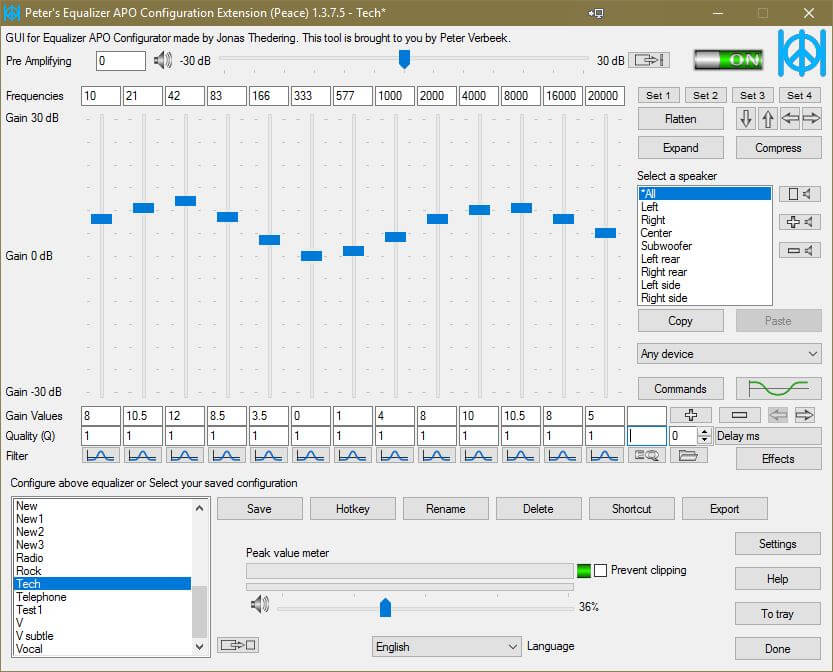Click the pre-amplifying slider handle
The width and height of the screenshot is (833, 672).
[404, 60]
